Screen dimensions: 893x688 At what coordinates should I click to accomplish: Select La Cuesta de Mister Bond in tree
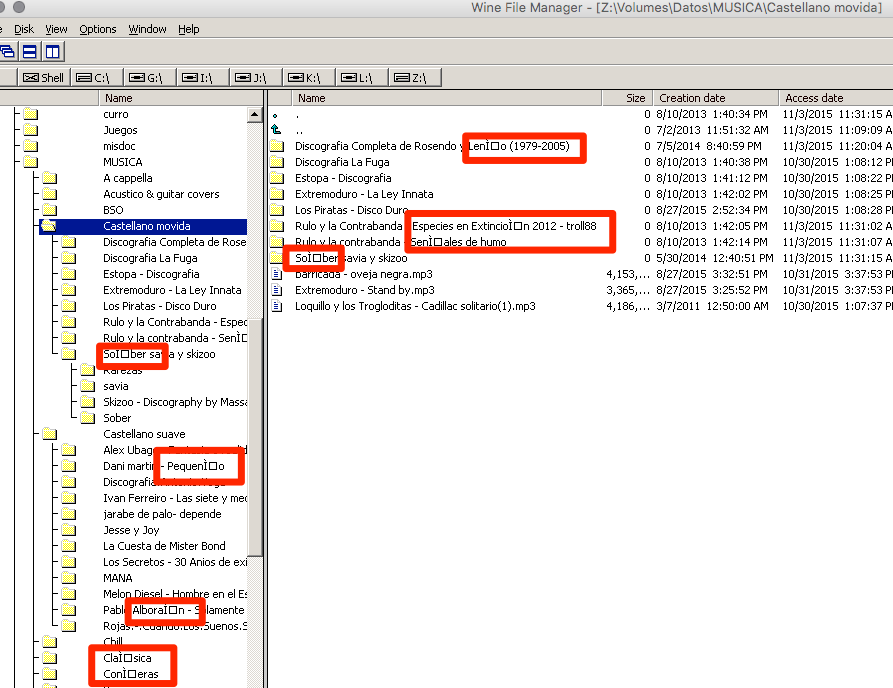tap(165, 546)
